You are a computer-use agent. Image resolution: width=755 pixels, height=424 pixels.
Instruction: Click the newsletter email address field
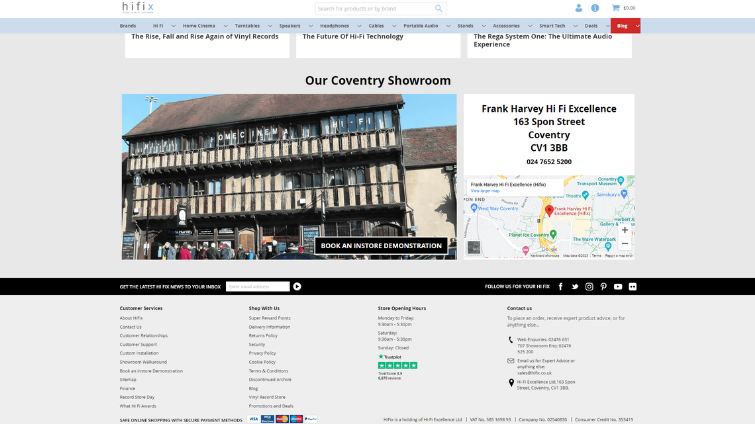258,286
